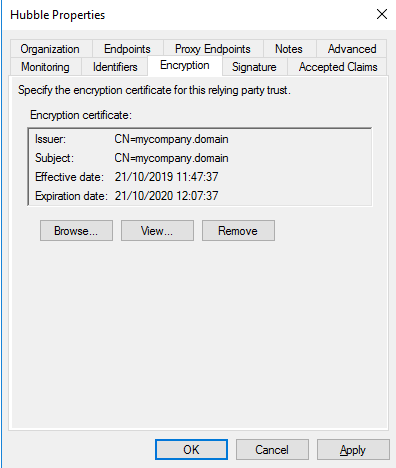Click the 'Specify the encryption certificate' instruction text
The image size is (396, 468).
(x=154, y=90)
